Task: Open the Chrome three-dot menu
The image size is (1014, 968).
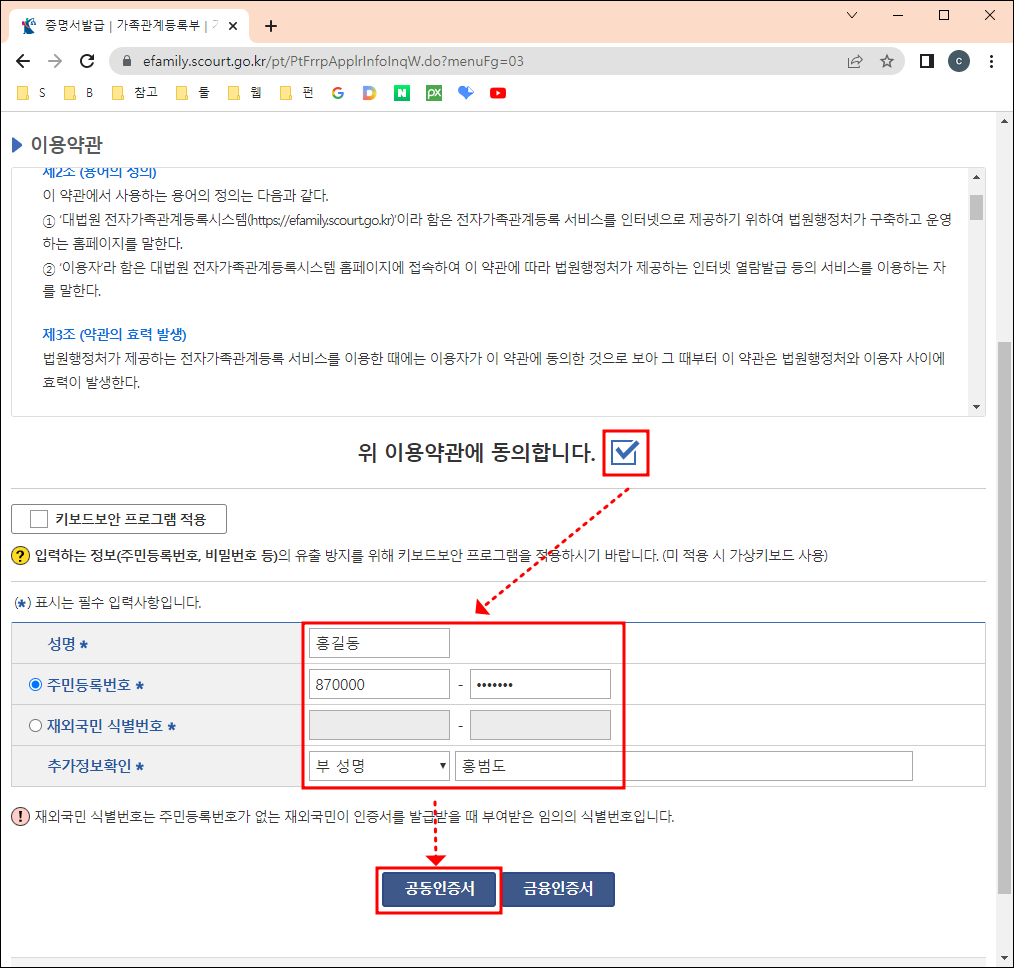Action: point(992,61)
